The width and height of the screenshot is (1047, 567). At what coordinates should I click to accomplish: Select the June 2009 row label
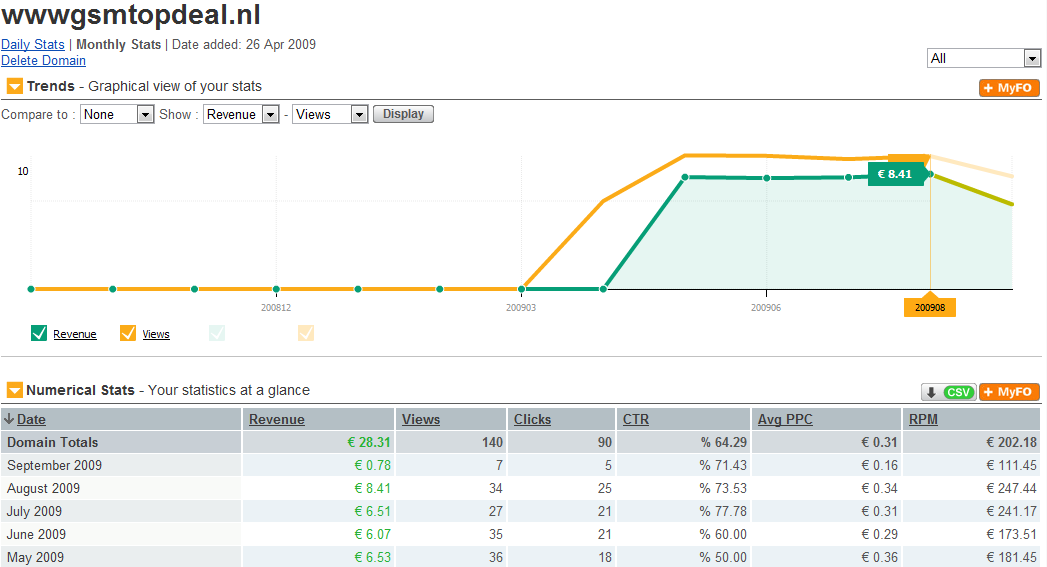[x=36, y=534]
